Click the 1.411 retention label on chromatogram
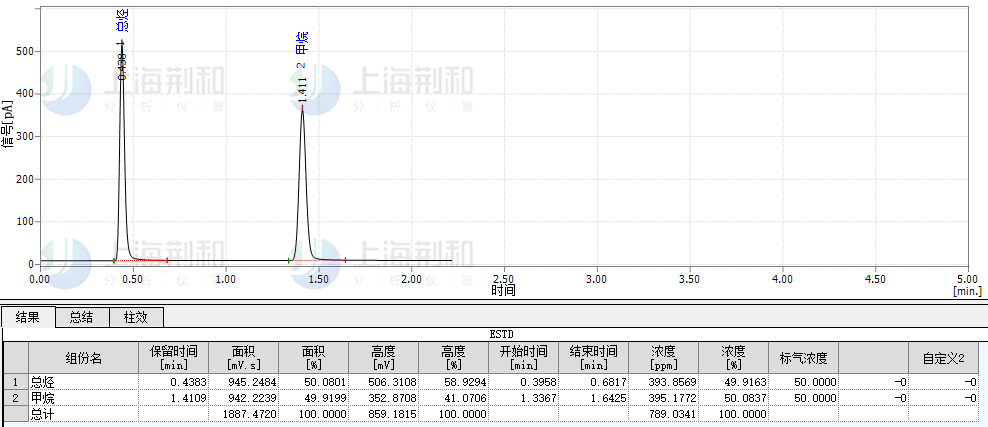Viewport: 988px width, 427px height. [x=302, y=89]
